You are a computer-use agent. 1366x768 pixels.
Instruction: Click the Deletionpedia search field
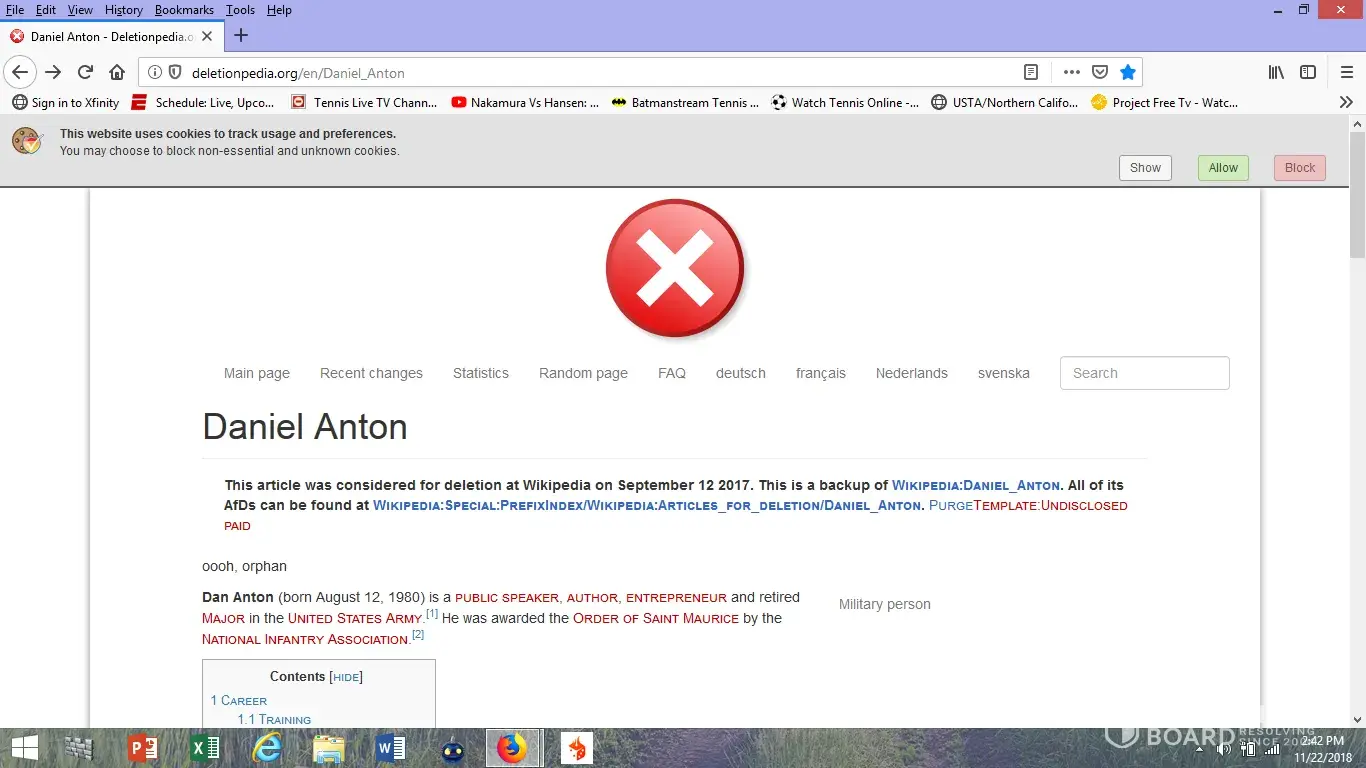coord(1144,373)
